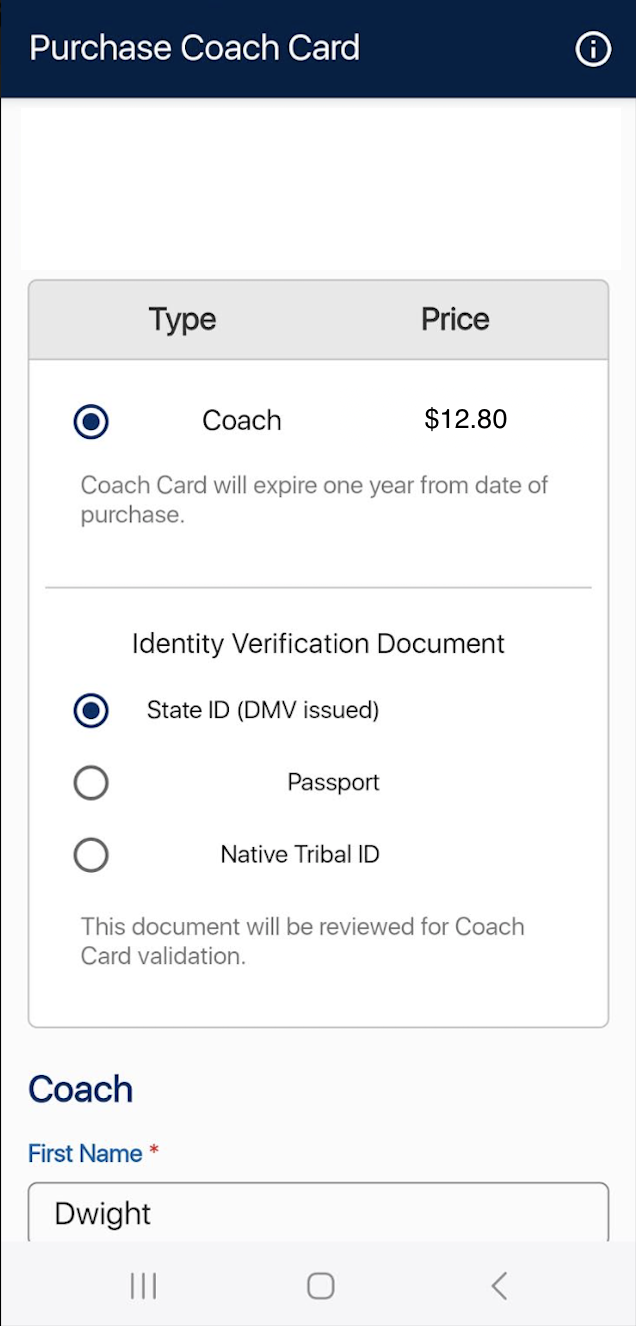The width and height of the screenshot is (636, 1326).
Task: Tap Android back navigation arrow
Action: click(x=499, y=1285)
